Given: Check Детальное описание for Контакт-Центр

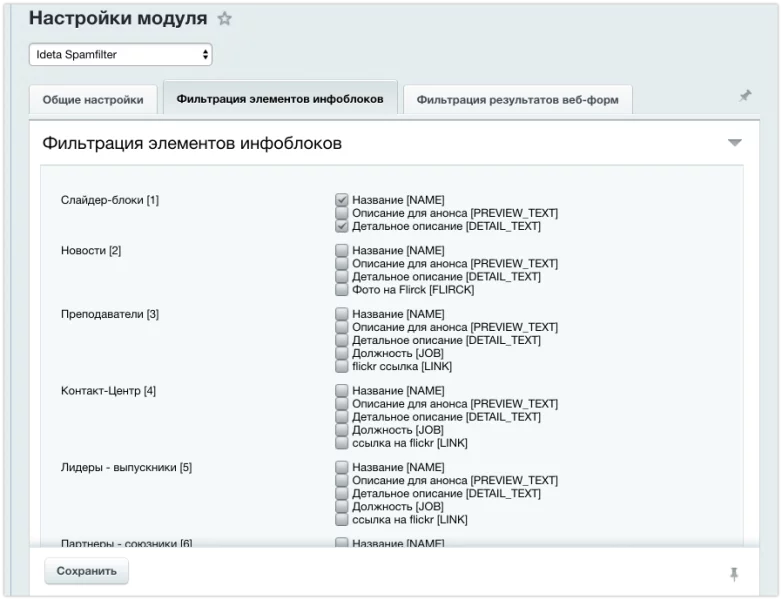Looking at the screenshot, I should coord(342,417).
